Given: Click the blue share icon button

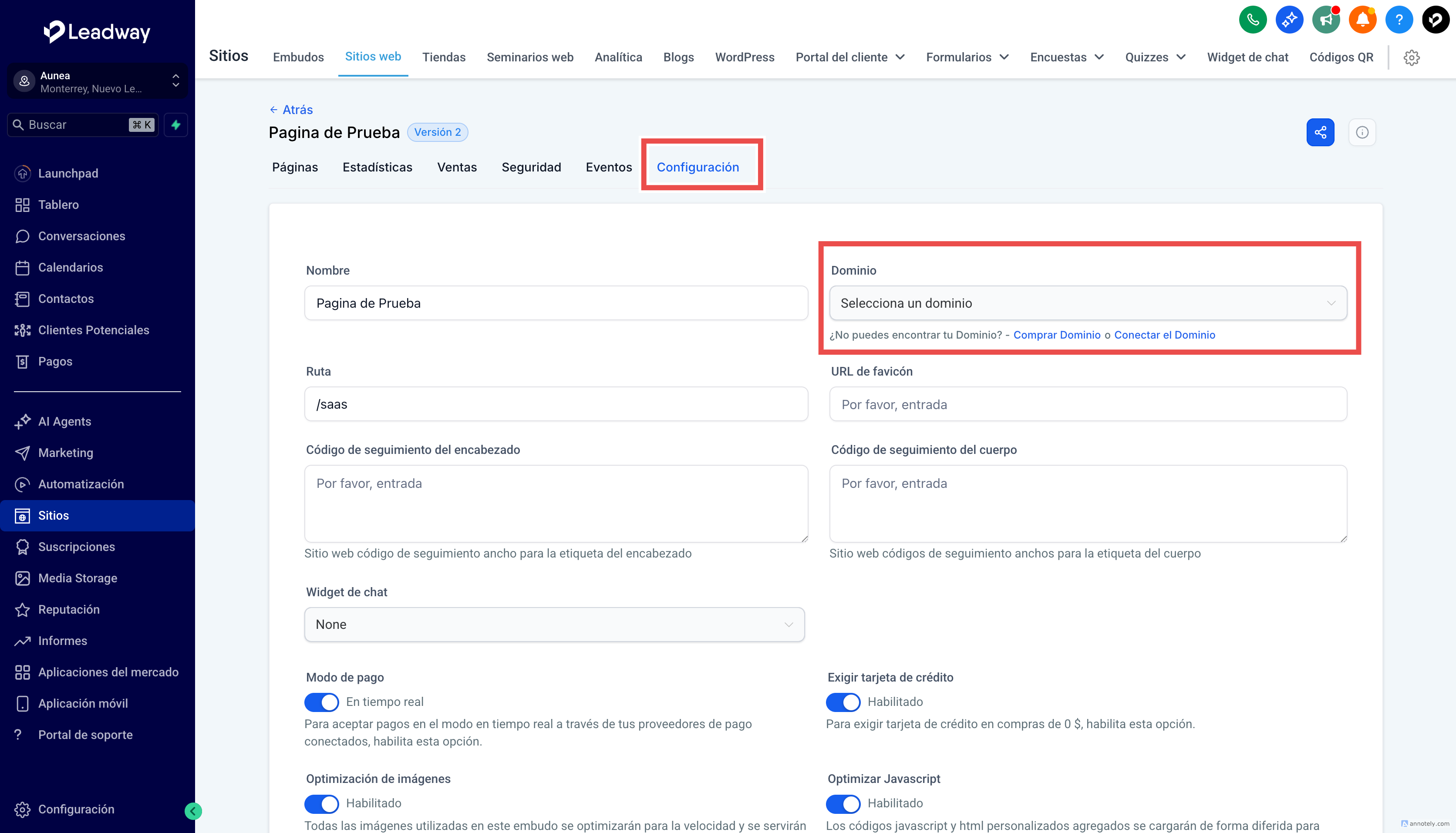Looking at the screenshot, I should 1320,132.
